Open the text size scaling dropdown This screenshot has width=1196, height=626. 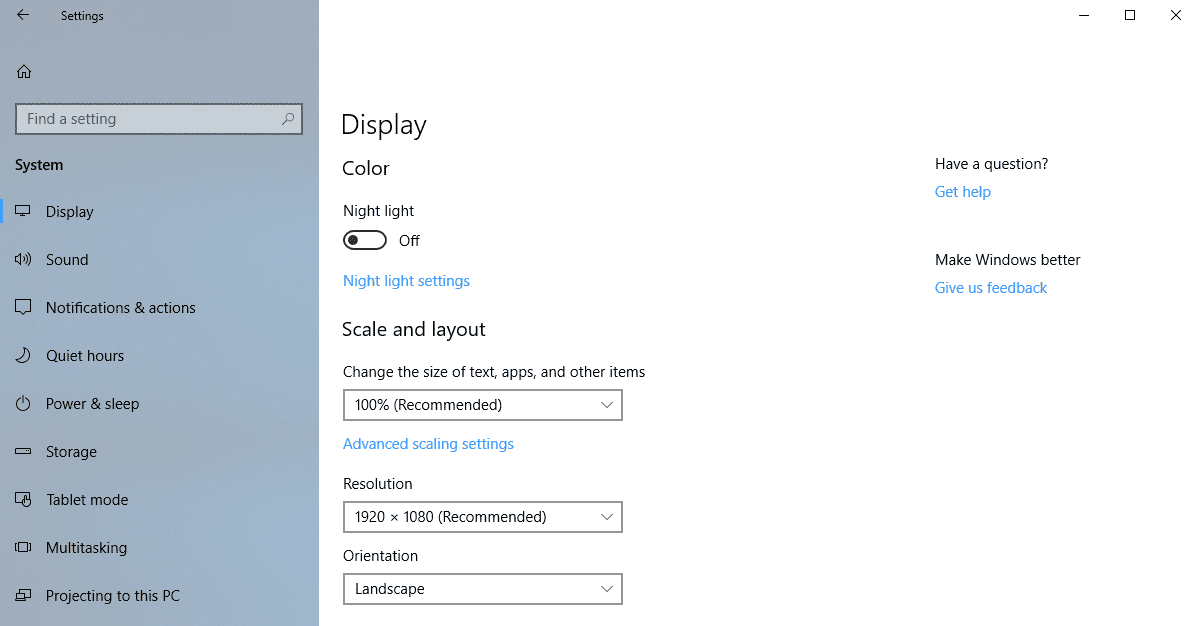pos(482,405)
